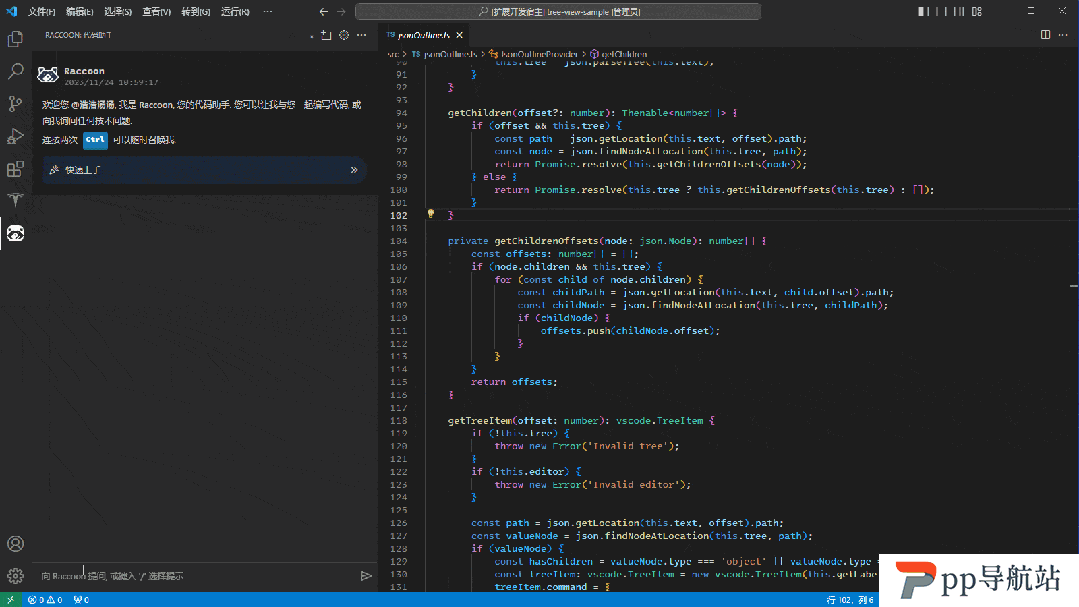This screenshot has width=1079, height=607.
Task: Show errors and warnings in status bar
Action: [45, 600]
